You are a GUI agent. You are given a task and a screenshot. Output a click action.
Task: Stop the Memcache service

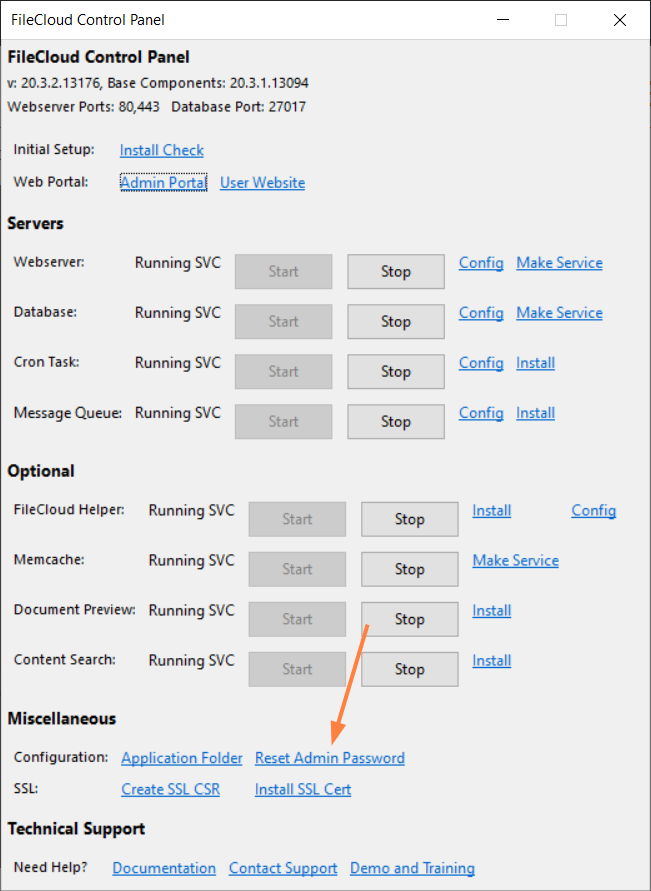tap(409, 569)
